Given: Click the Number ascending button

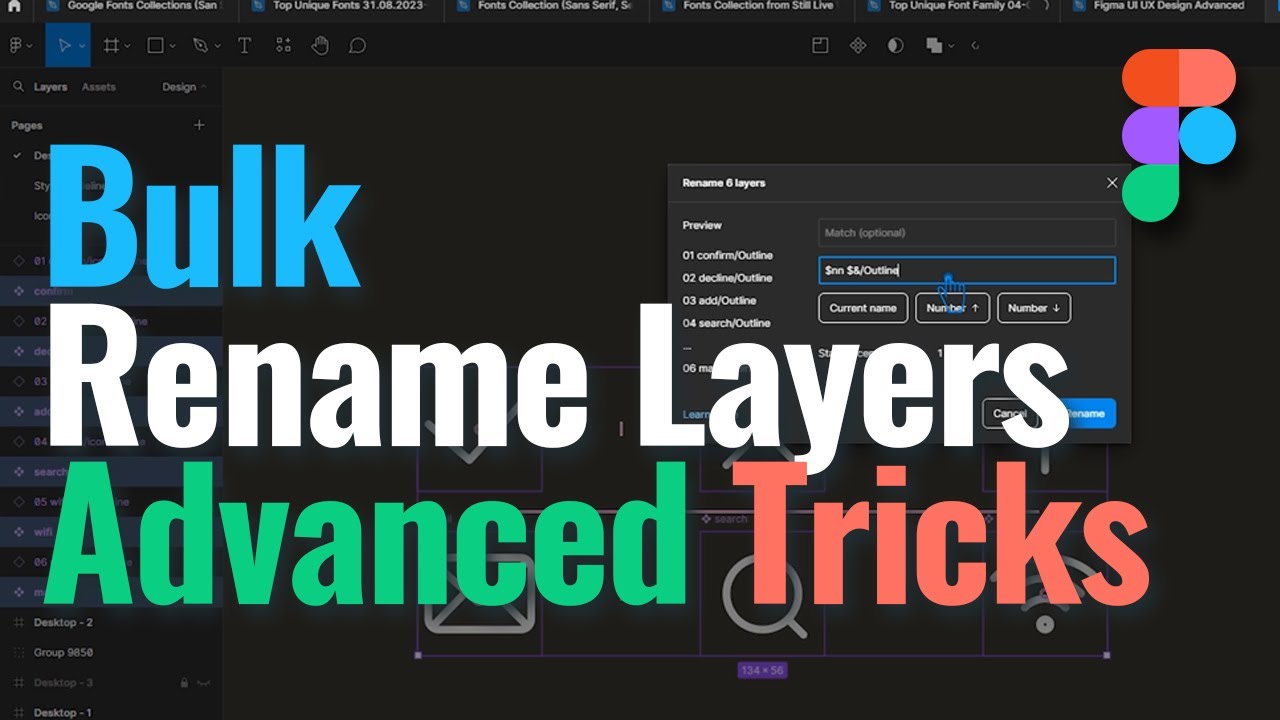Looking at the screenshot, I should tap(953, 308).
